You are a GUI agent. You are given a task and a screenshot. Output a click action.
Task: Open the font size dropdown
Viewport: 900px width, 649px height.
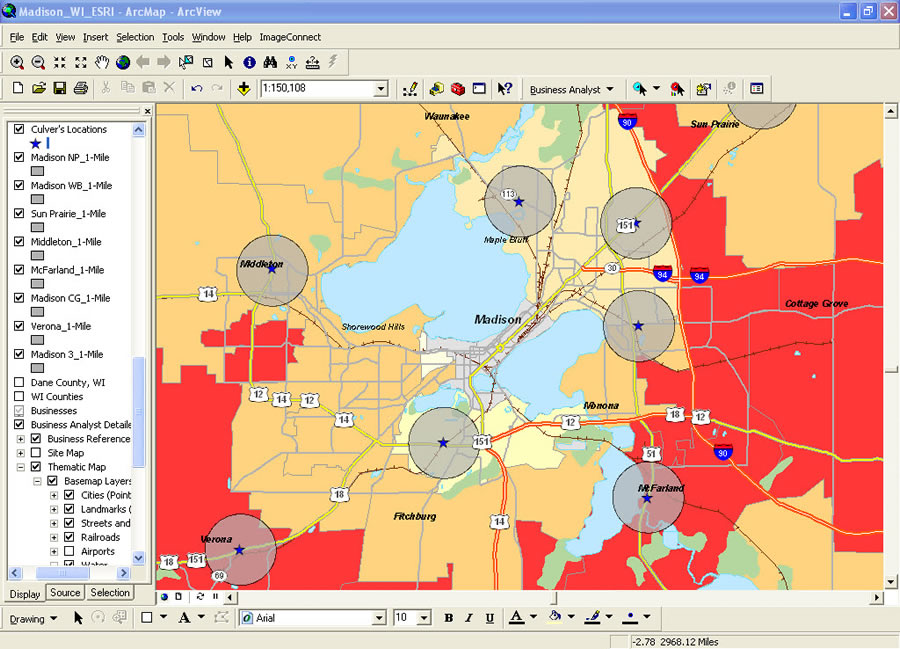[x=423, y=618]
